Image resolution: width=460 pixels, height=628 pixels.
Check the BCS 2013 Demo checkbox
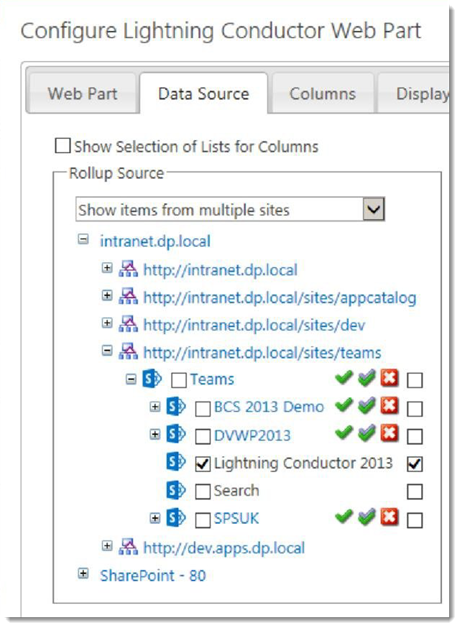coord(203,409)
